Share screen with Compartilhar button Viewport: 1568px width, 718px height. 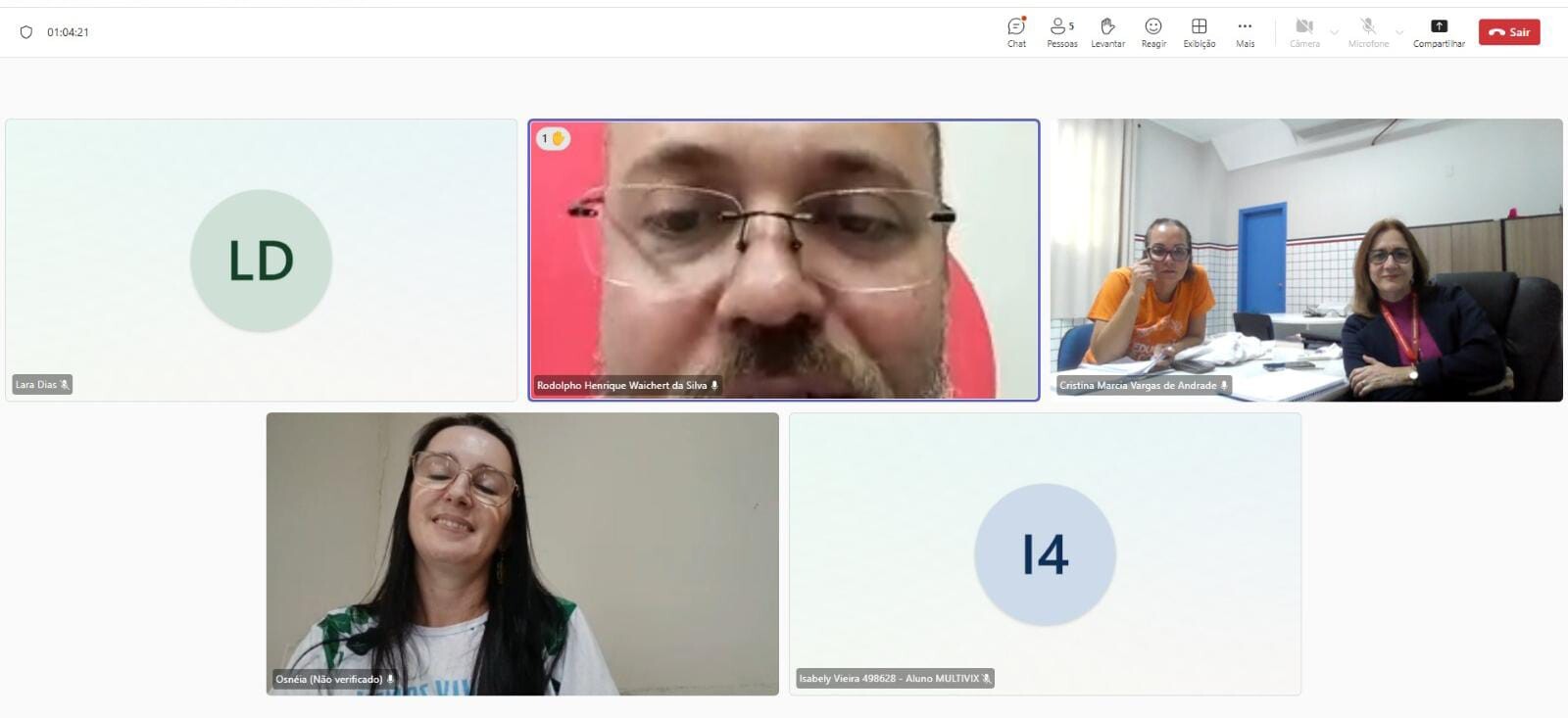pyautogui.click(x=1439, y=32)
